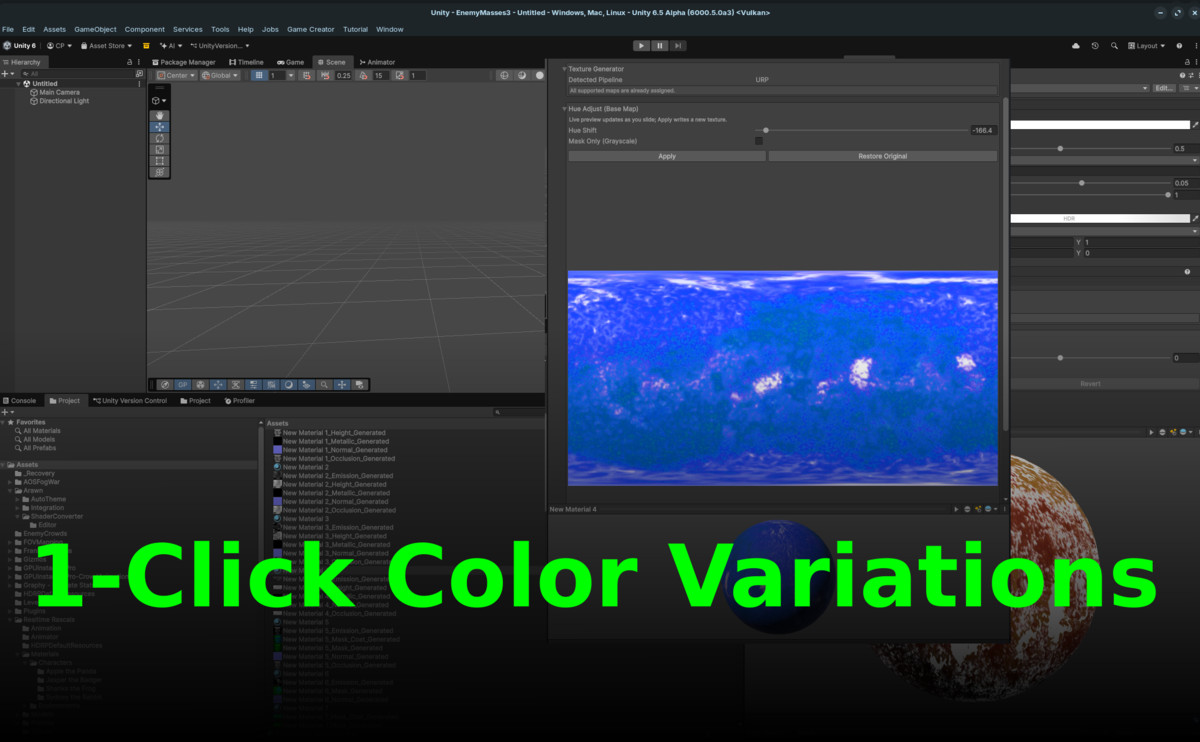The image size is (1200, 742).
Task: Select the Transform tool in Scene toolbar
Action: click(160, 171)
